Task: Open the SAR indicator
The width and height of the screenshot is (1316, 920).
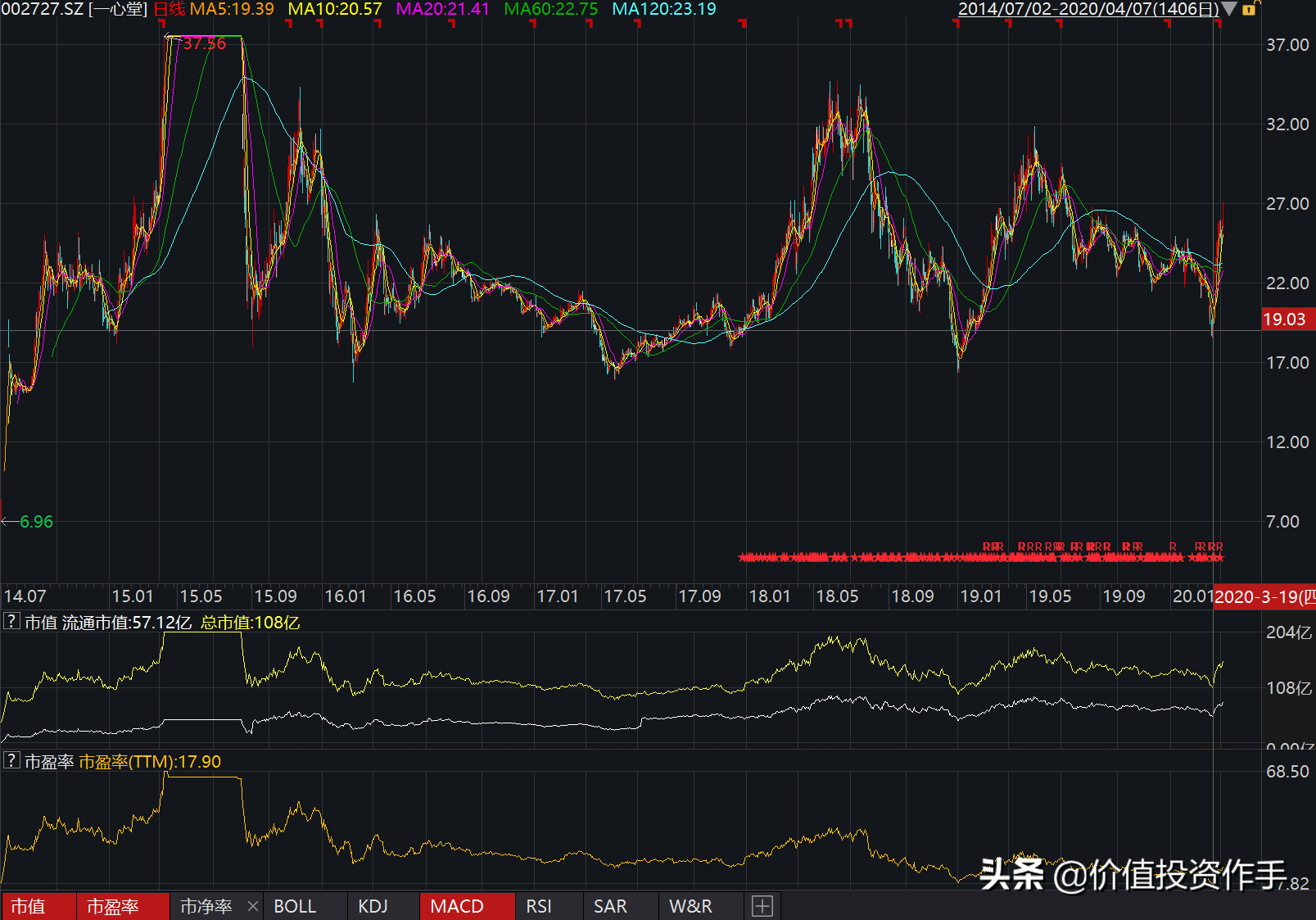Action: tap(611, 906)
